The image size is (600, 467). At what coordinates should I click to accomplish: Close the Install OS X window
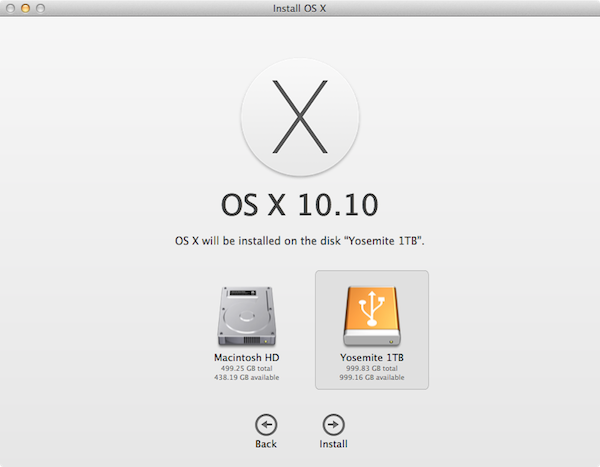click(x=11, y=8)
